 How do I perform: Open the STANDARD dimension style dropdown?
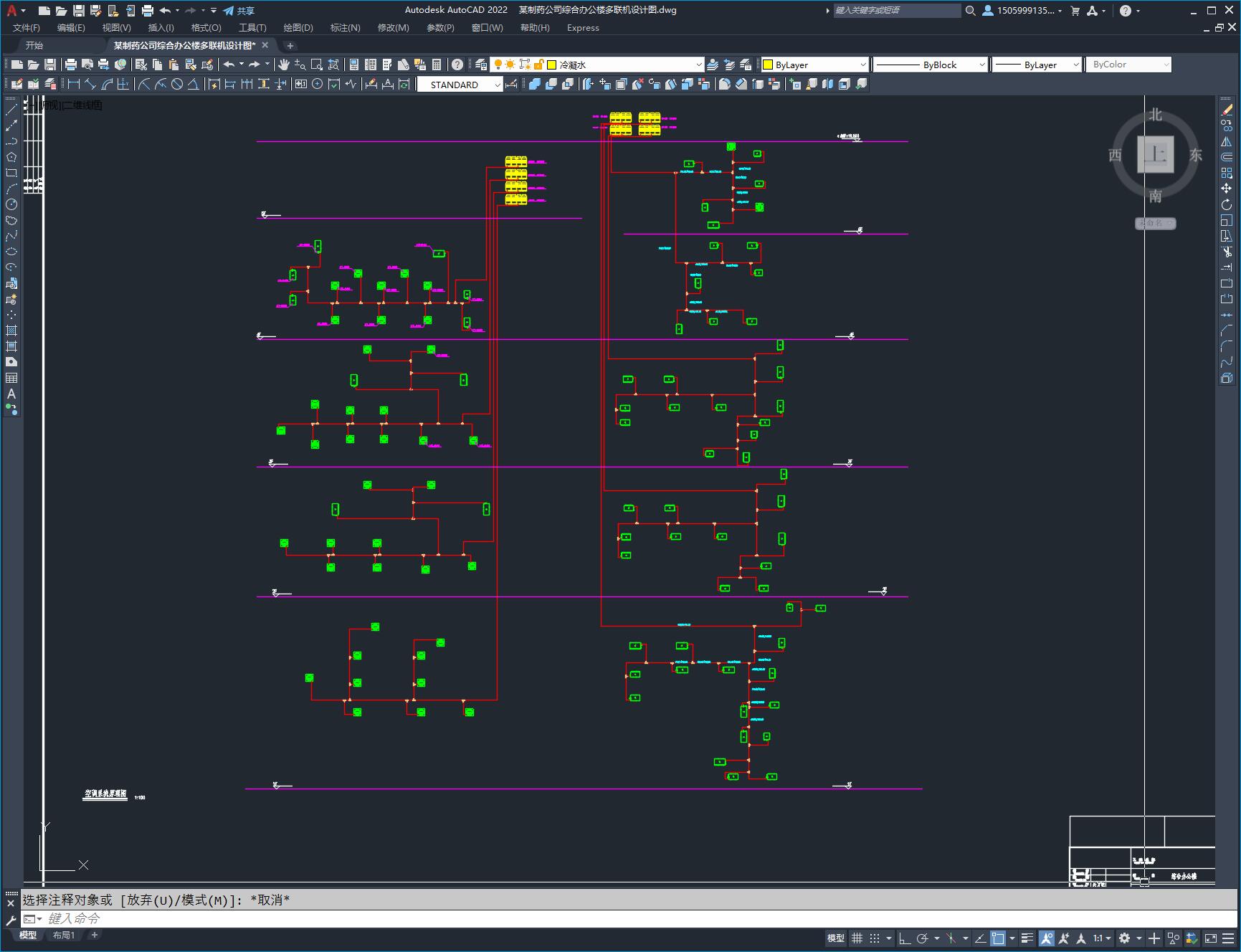460,84
